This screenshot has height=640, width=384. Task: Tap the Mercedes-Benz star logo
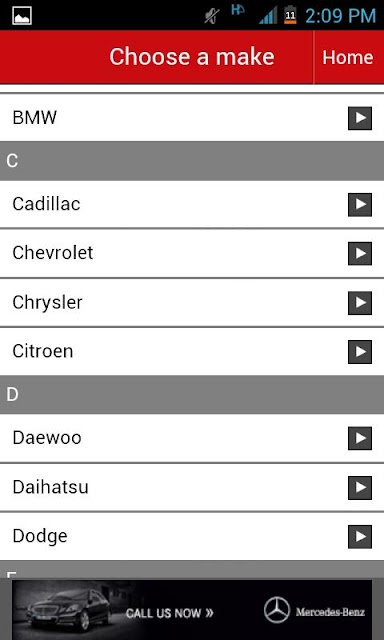[x=277, y=610]
